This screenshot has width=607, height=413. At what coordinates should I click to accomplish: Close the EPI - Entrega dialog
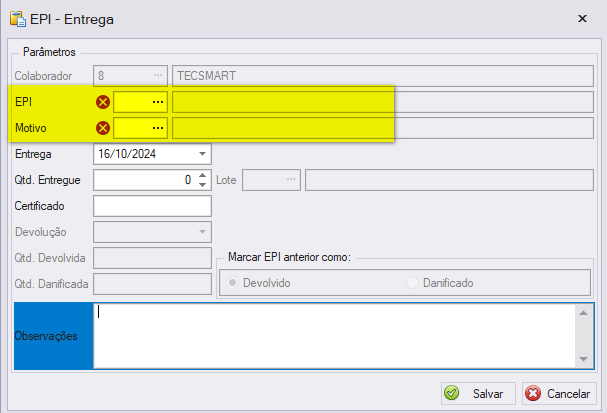point(582,19)
